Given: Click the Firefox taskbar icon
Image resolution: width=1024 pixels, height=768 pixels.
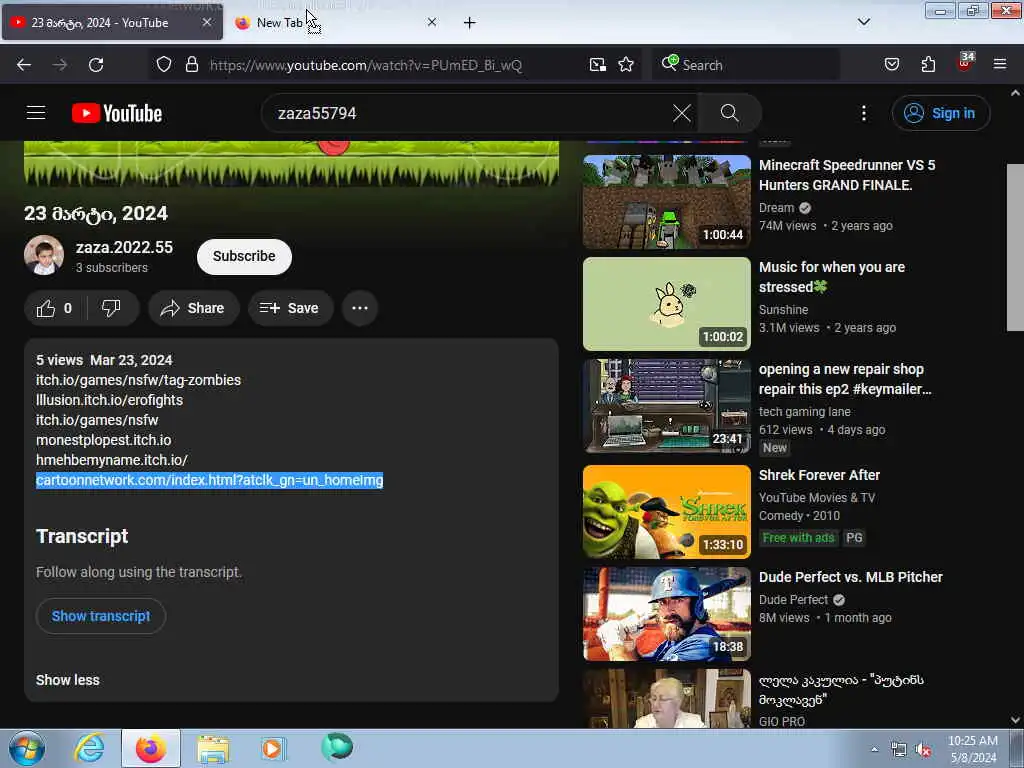Looking at the screenshot, I should point(151,748).
